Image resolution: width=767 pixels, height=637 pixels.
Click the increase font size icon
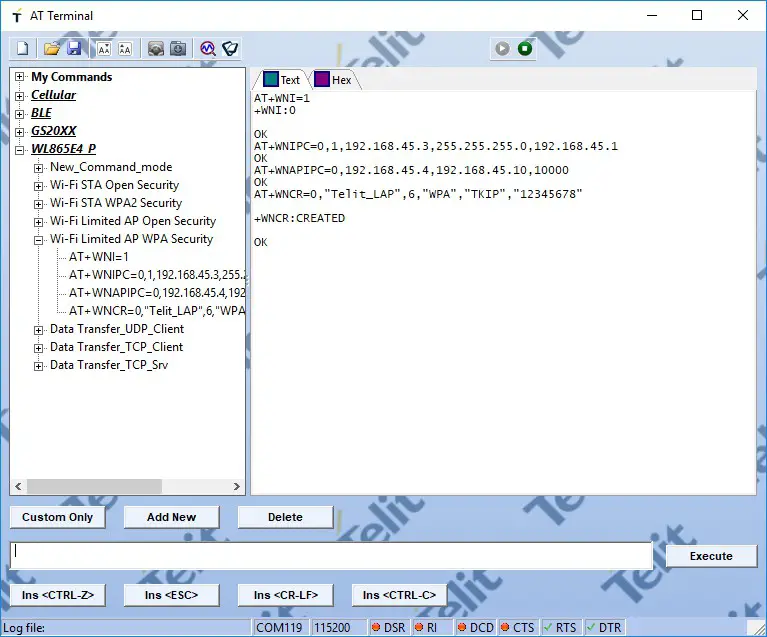pyautogui.click(x=125, y=48)
